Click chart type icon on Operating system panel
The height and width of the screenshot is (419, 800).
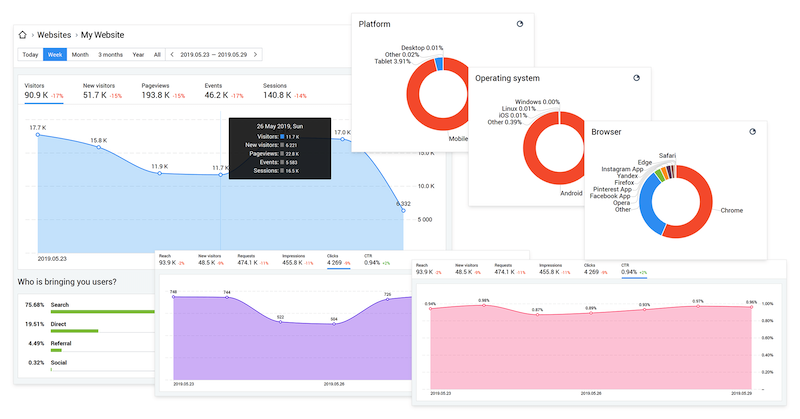[637, 77]
